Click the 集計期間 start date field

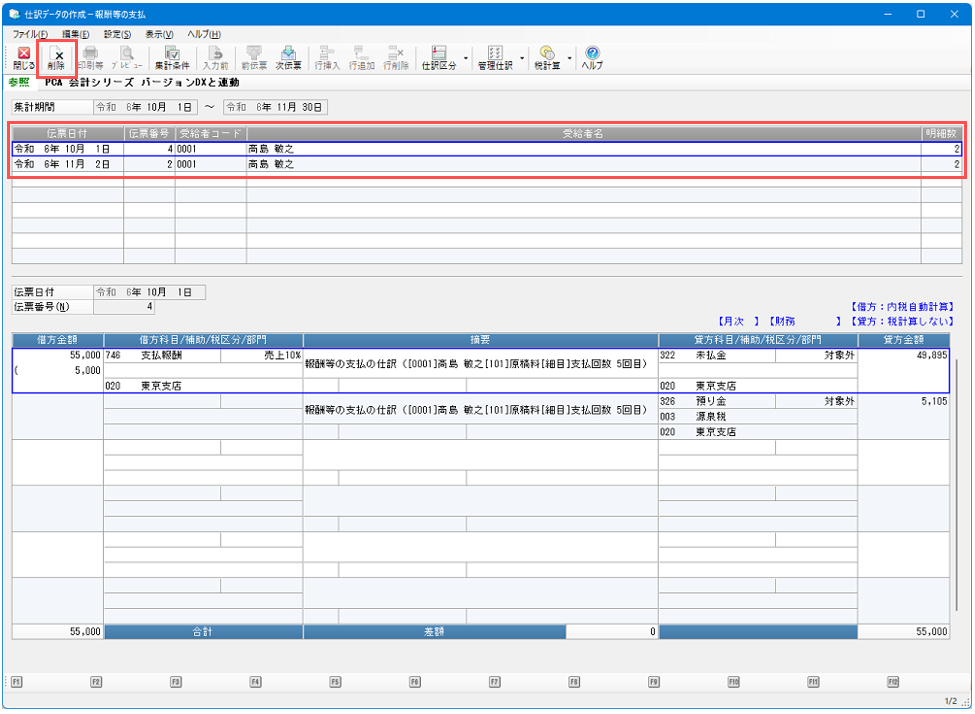tap(145, 107)
